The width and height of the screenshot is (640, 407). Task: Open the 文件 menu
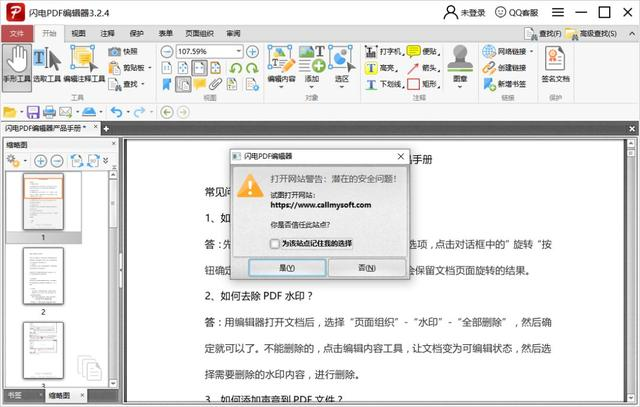tap(17, 33)
